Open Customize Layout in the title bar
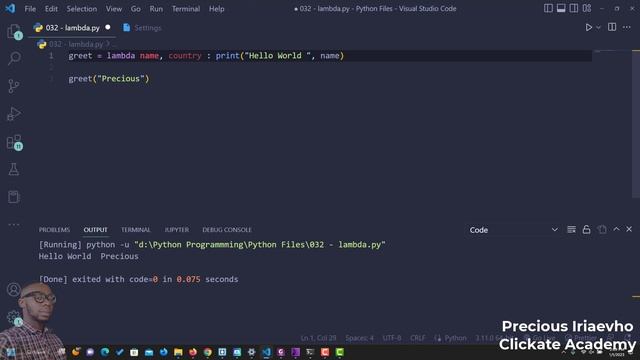The width and height of the screenshot is (640, 360). tap(587, 8)
